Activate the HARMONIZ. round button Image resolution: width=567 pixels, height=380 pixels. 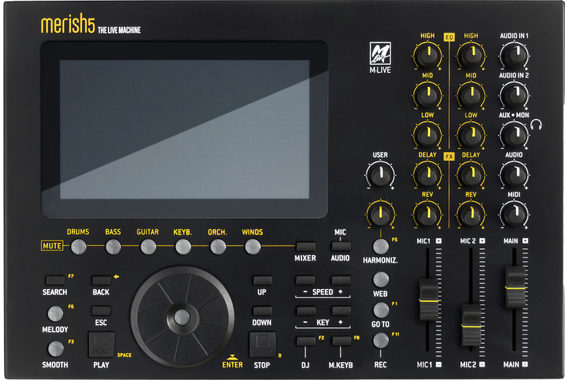(381, 247)
